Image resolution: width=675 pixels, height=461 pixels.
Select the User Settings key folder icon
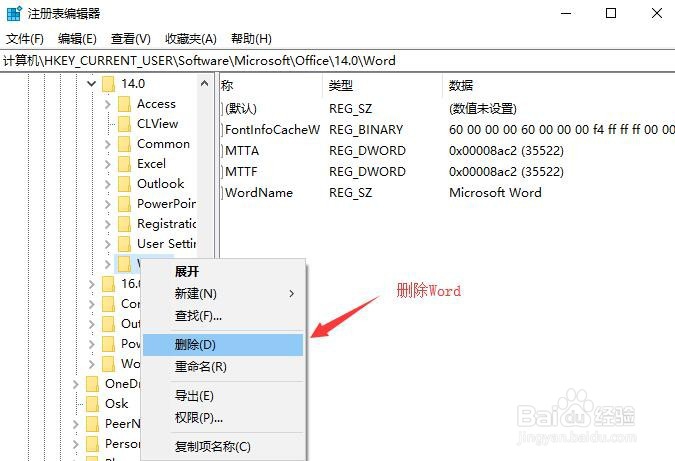124,244
